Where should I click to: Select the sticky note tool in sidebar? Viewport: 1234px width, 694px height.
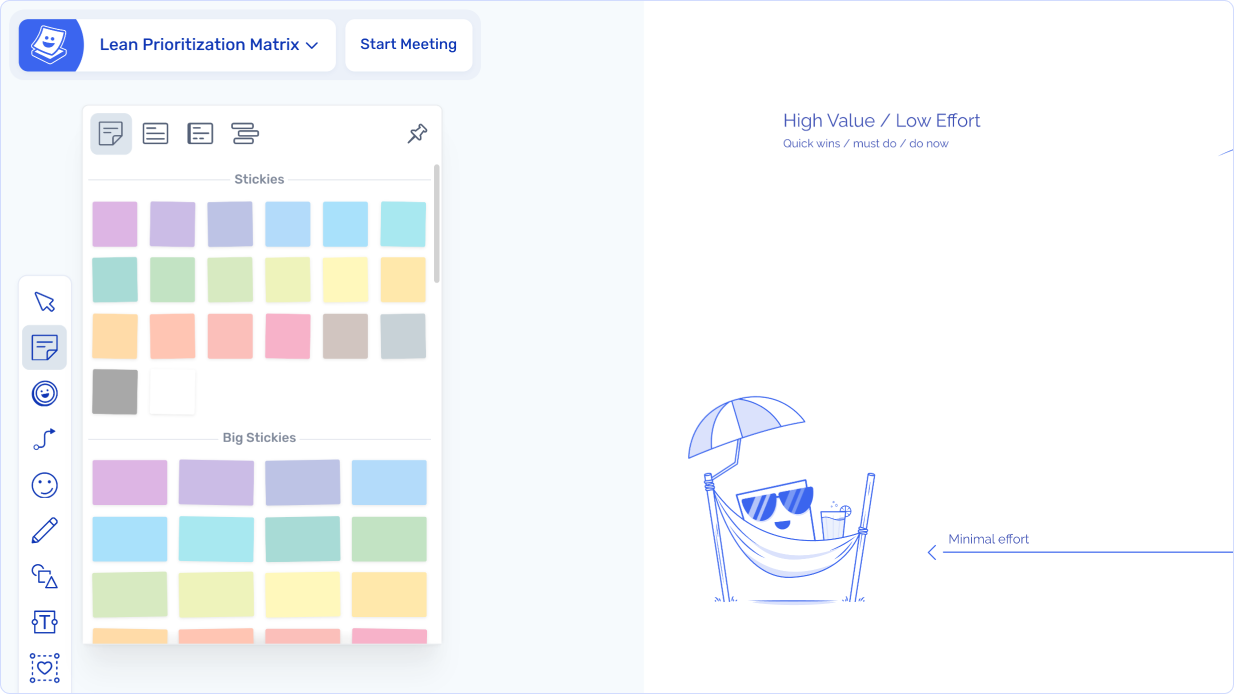[44, 348]
